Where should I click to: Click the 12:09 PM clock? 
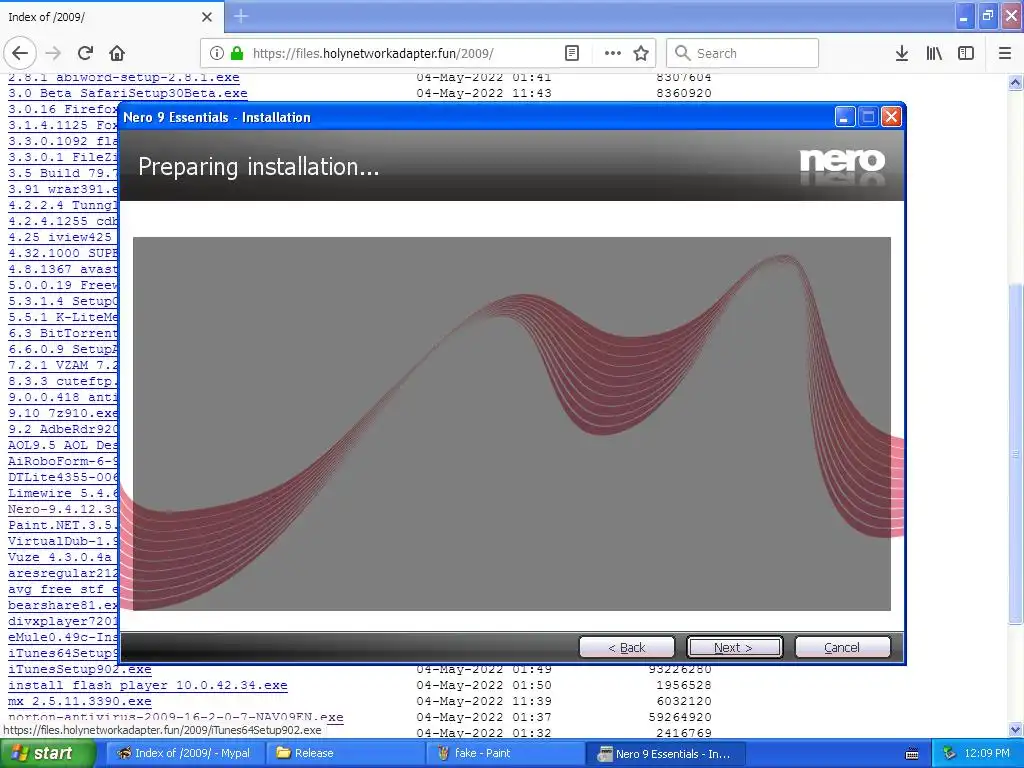(987, 753)
